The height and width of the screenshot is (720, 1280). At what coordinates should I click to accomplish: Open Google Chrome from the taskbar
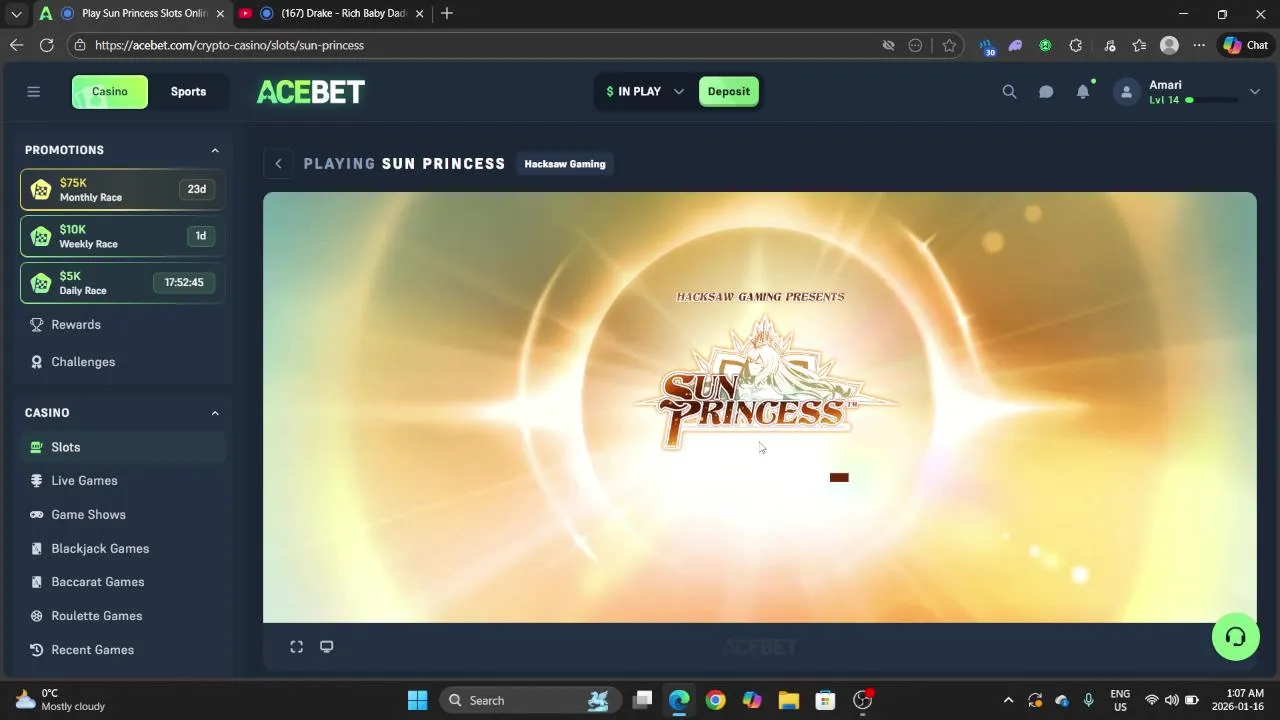point(715,700)
